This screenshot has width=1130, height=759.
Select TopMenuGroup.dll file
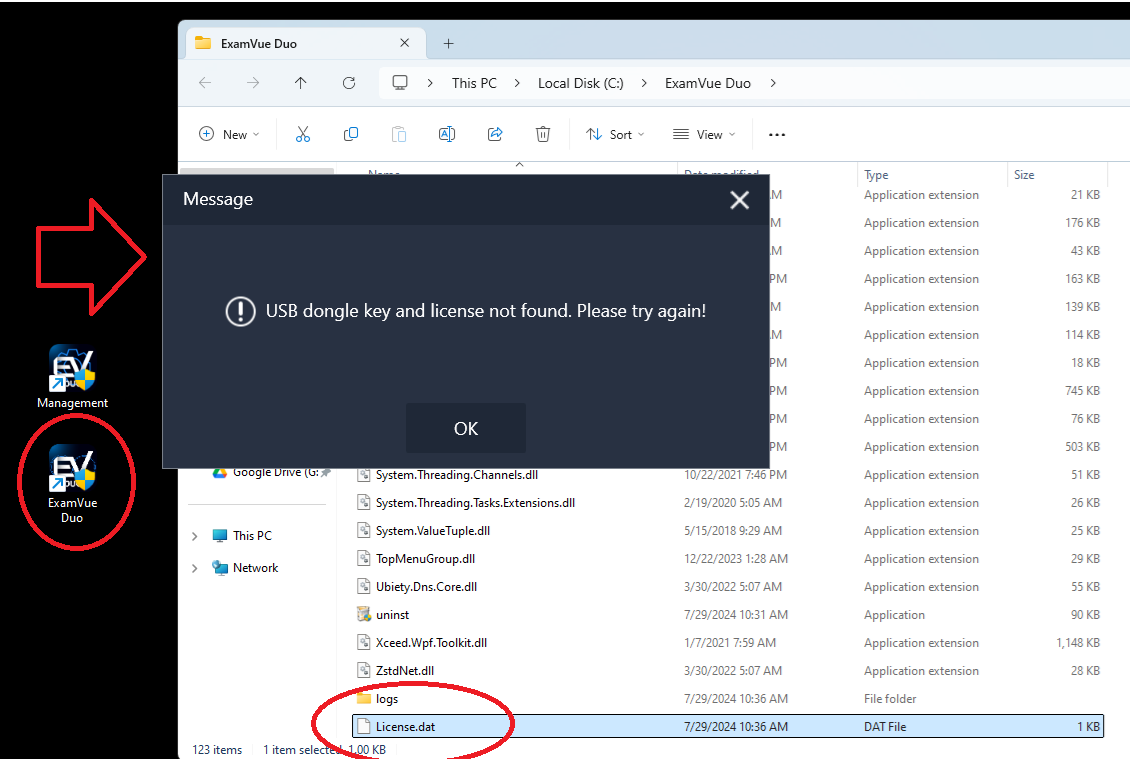[728, 559]
